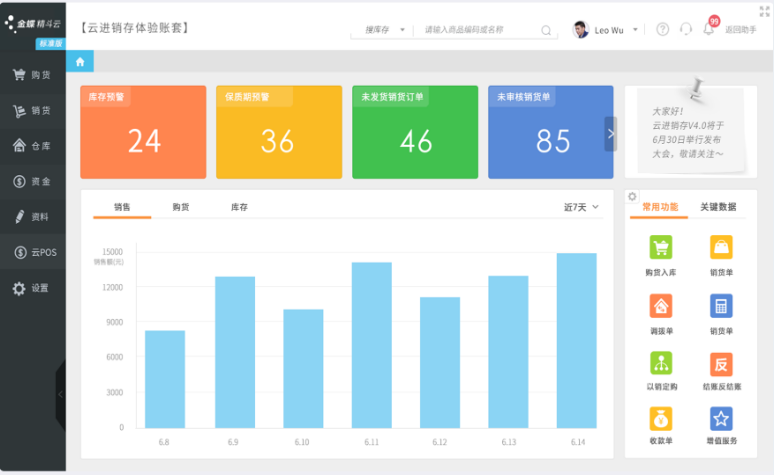Open the gear settings icon above 常用功能
Viewport: 774px width, 475px height.
click(x=632, y=197)
